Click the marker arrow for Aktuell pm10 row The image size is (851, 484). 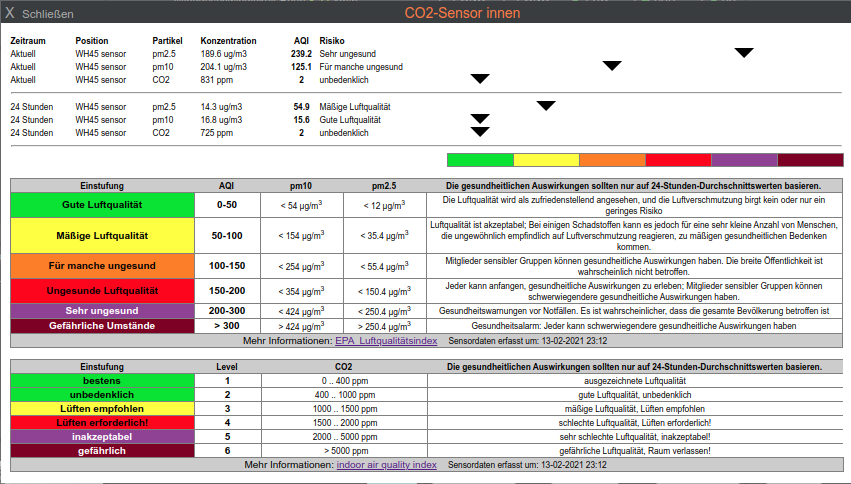click(612, 66)
